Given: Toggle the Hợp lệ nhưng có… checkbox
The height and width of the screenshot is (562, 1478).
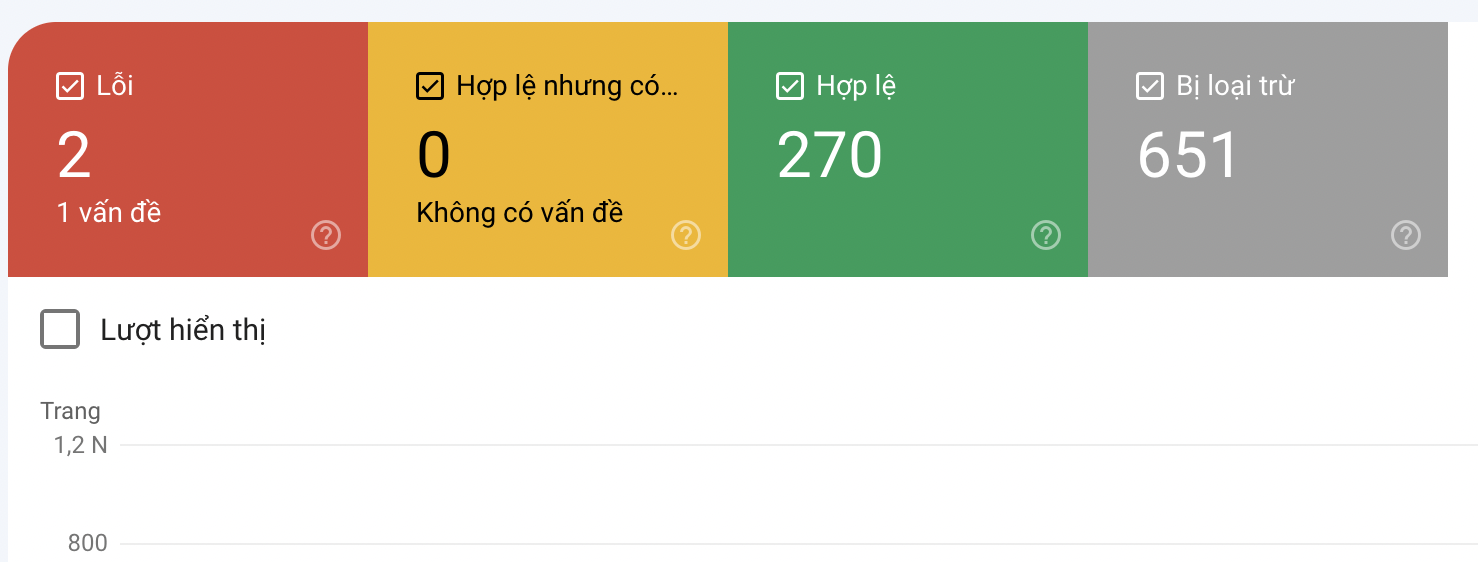Looking at the screenshot, I should click(x=430, y=87).
